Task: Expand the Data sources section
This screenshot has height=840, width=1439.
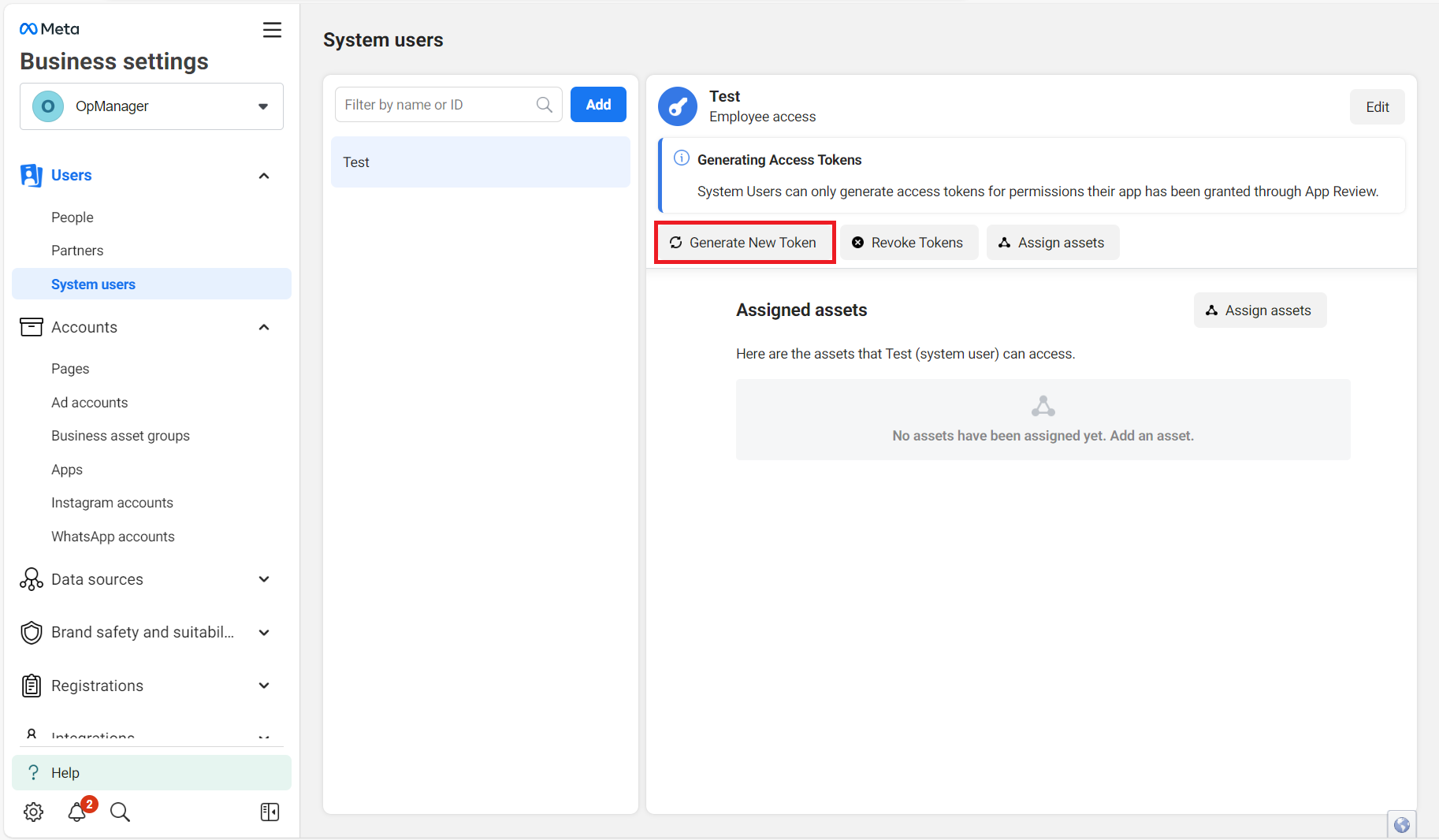Action: click(264, 579)
